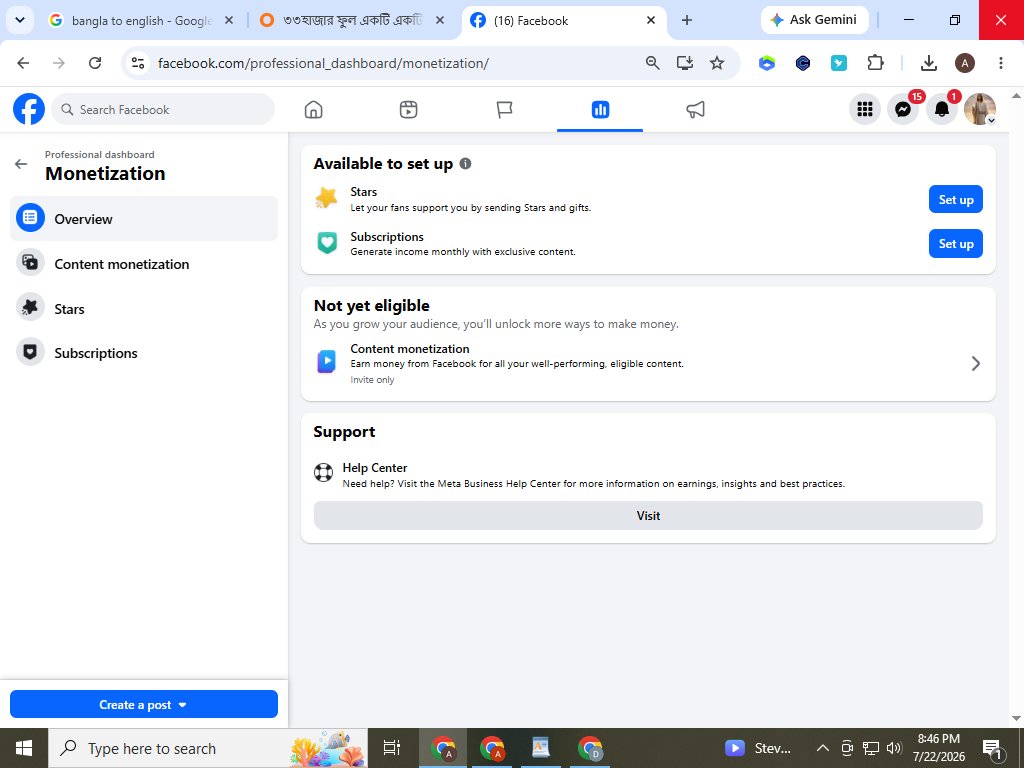The image size is (1024, 768).
Task: Close the bangla to english tab
Action: [x=229, y=20]
